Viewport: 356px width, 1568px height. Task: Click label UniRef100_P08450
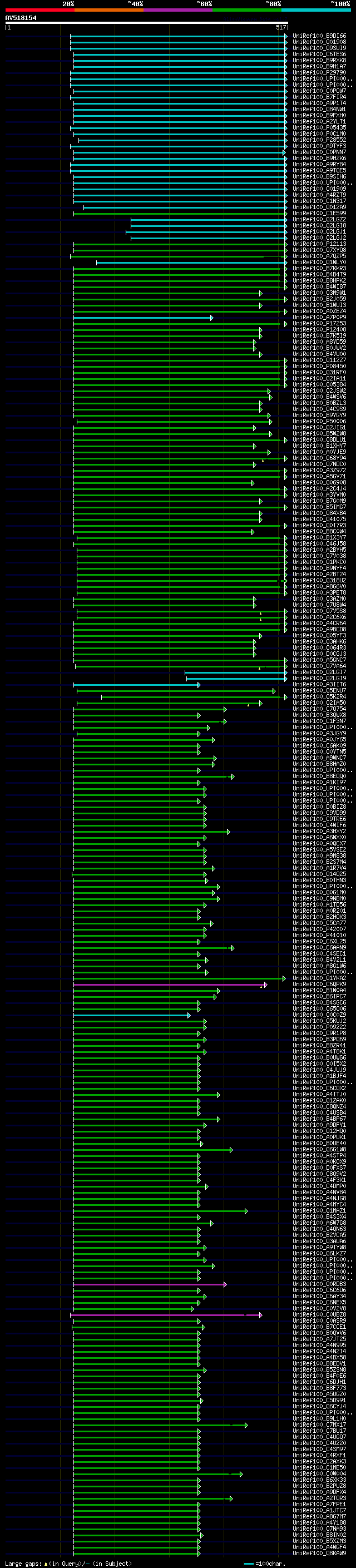click(x=319, y=367)
